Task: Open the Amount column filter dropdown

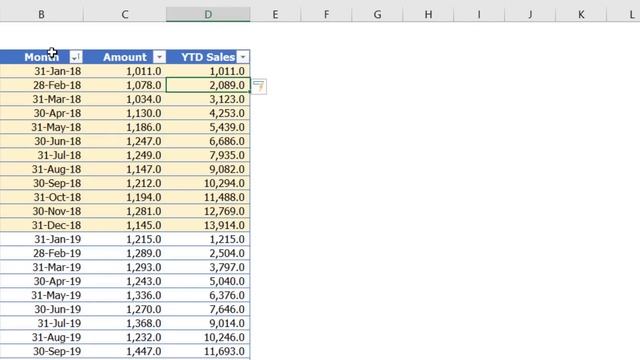Action: pos(159,57)
